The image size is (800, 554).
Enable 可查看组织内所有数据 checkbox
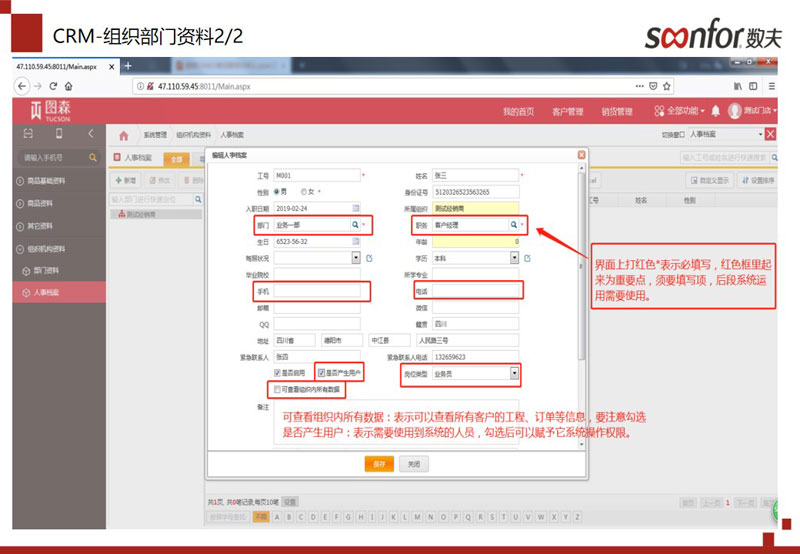pos(277,388)
